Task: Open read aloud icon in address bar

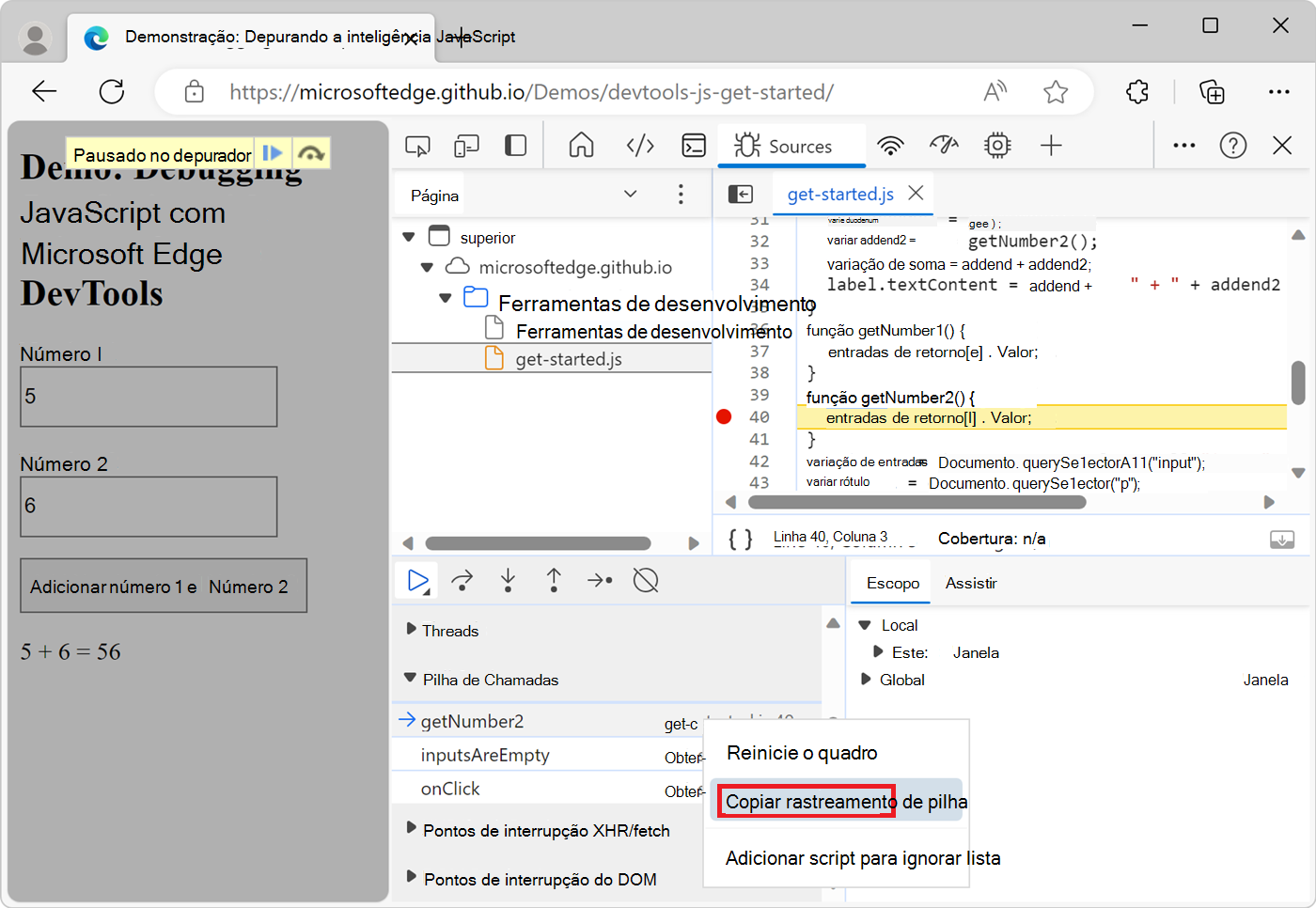Action: click(x=995, y=91)
